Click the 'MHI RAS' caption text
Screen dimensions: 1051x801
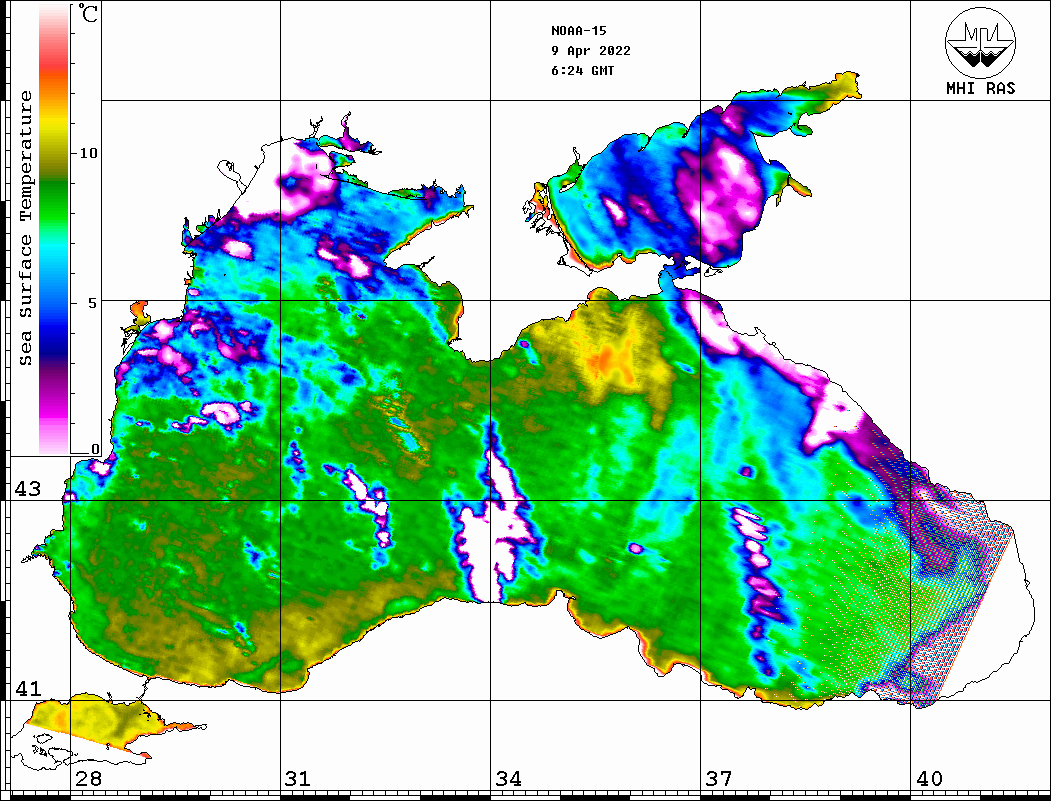tap(980, 88)
